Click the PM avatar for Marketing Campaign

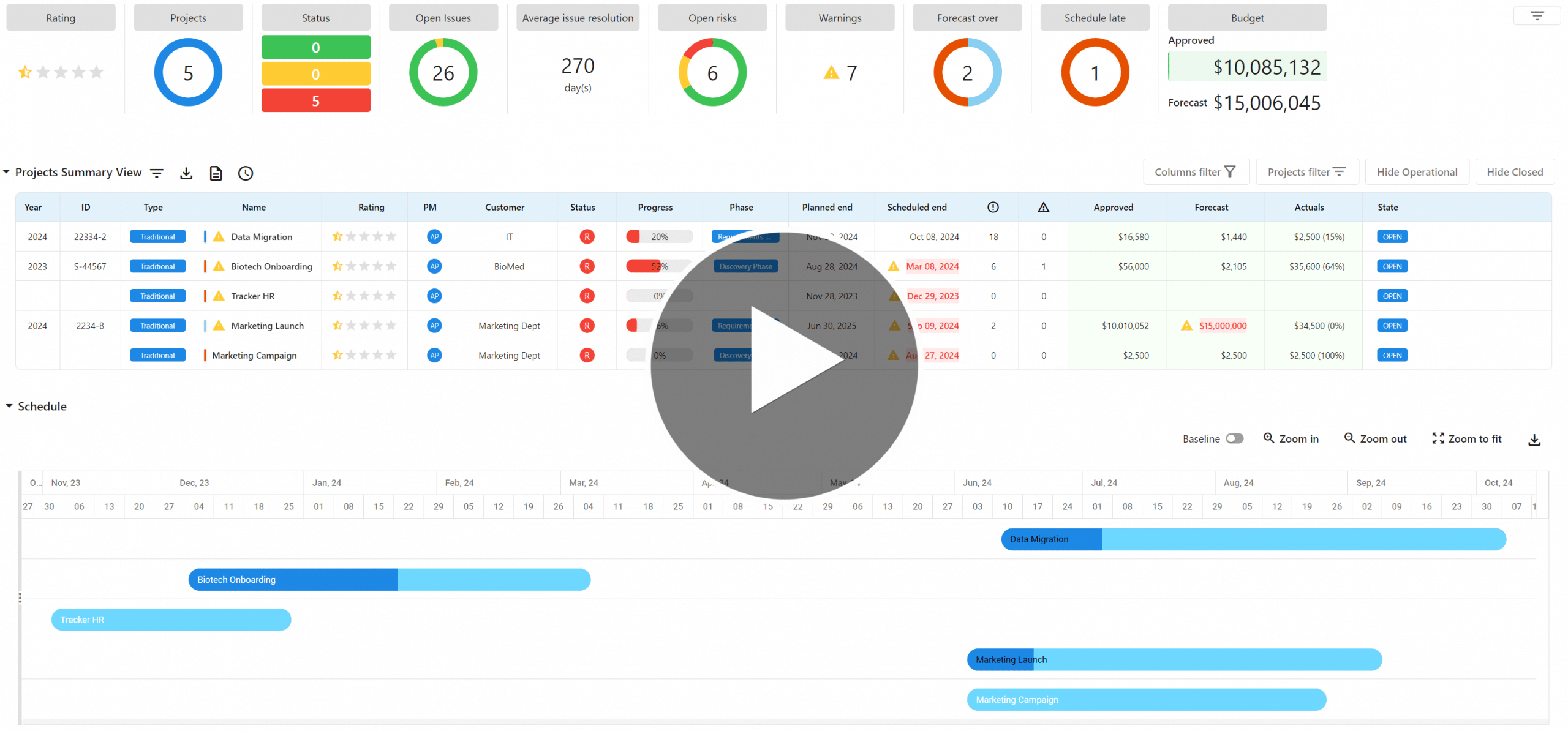pyautogui.click(x=434, y=355)
